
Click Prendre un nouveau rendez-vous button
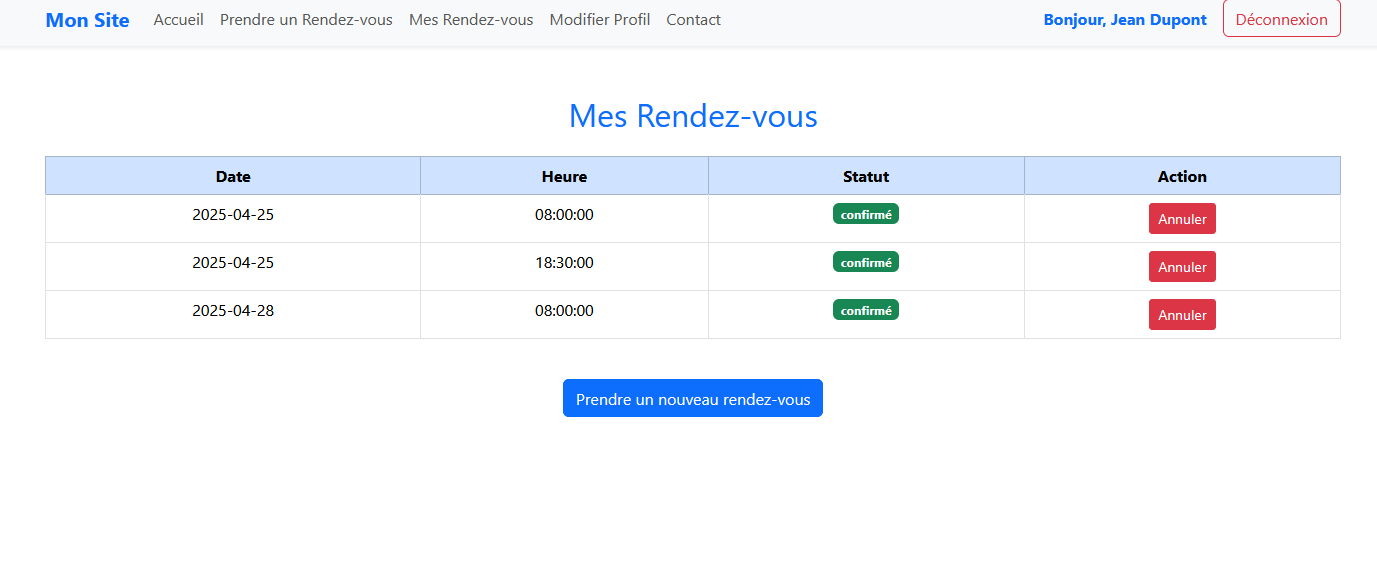point(693,398)
